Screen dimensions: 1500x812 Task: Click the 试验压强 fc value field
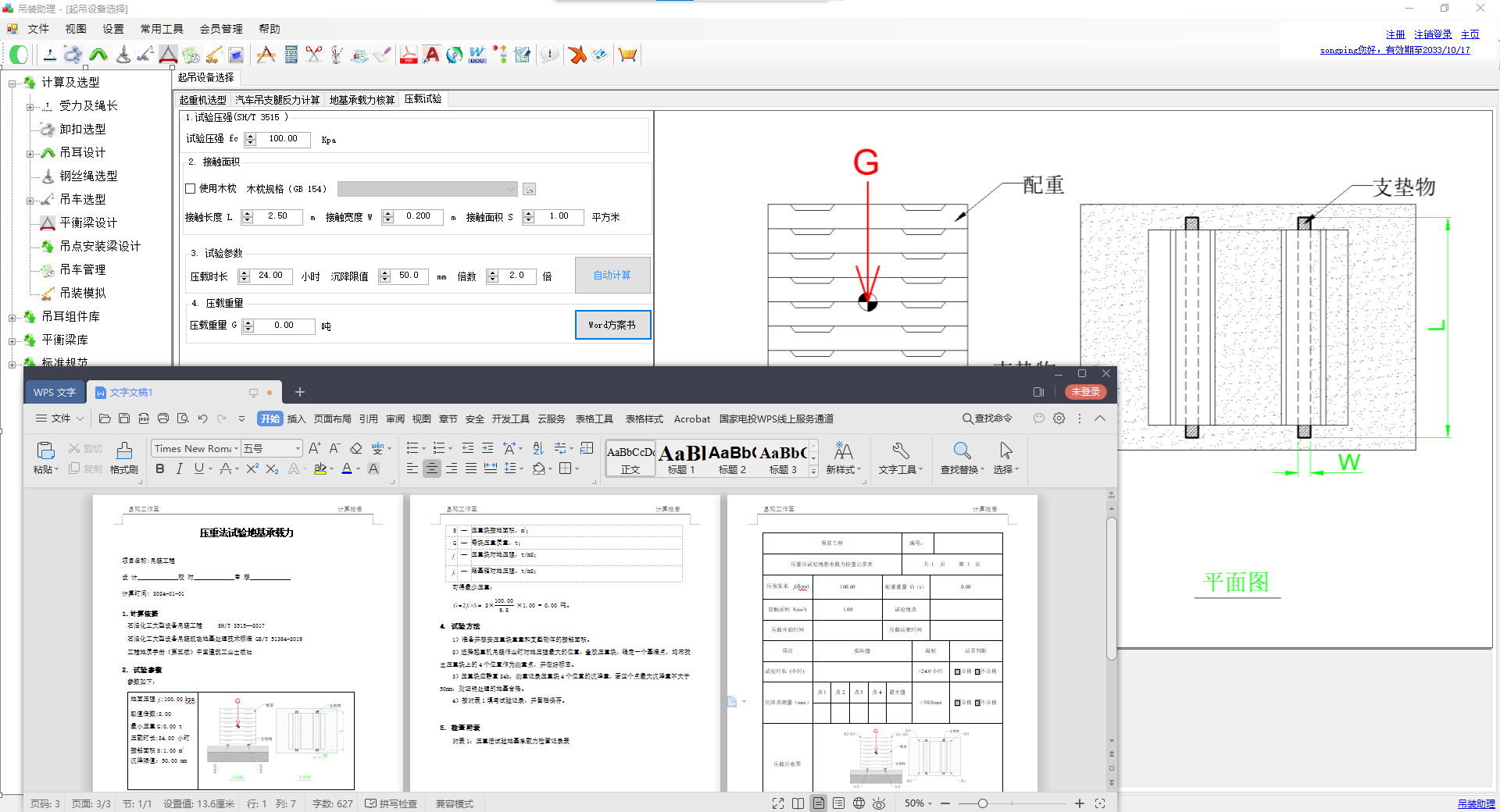pyautogui.click(x=284, y=139)
